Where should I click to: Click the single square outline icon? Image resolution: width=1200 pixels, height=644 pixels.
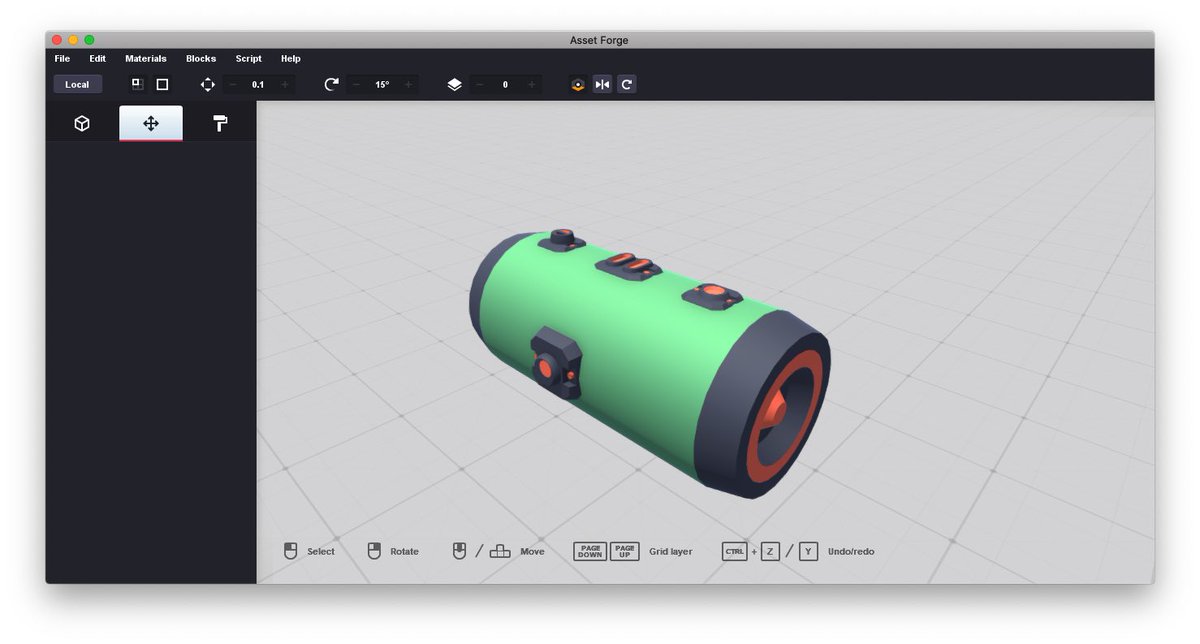[x=162, y=85]
